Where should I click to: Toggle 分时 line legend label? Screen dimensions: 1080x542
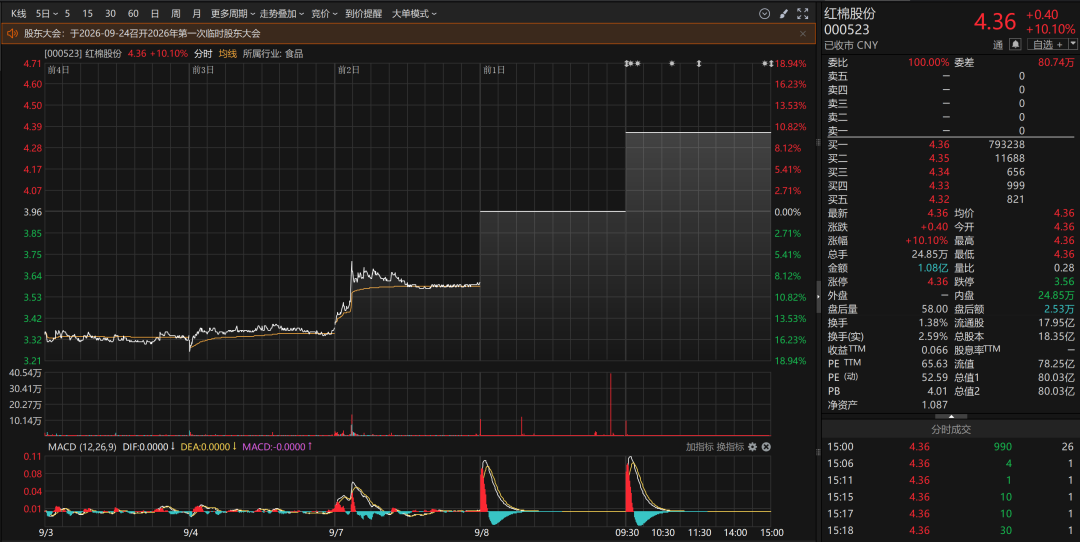click(203, 54)
